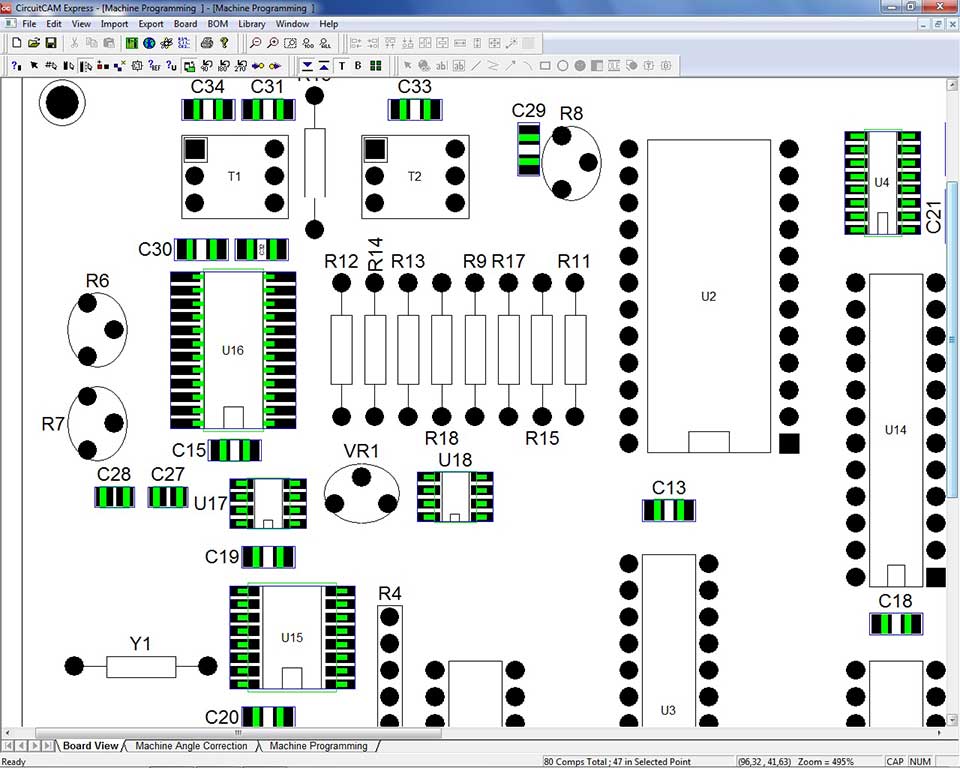Viewport: 960px width, 768px height.
Task: Toggle the B bottom side button
Action: pyautogui.click(x=358, y=66)
